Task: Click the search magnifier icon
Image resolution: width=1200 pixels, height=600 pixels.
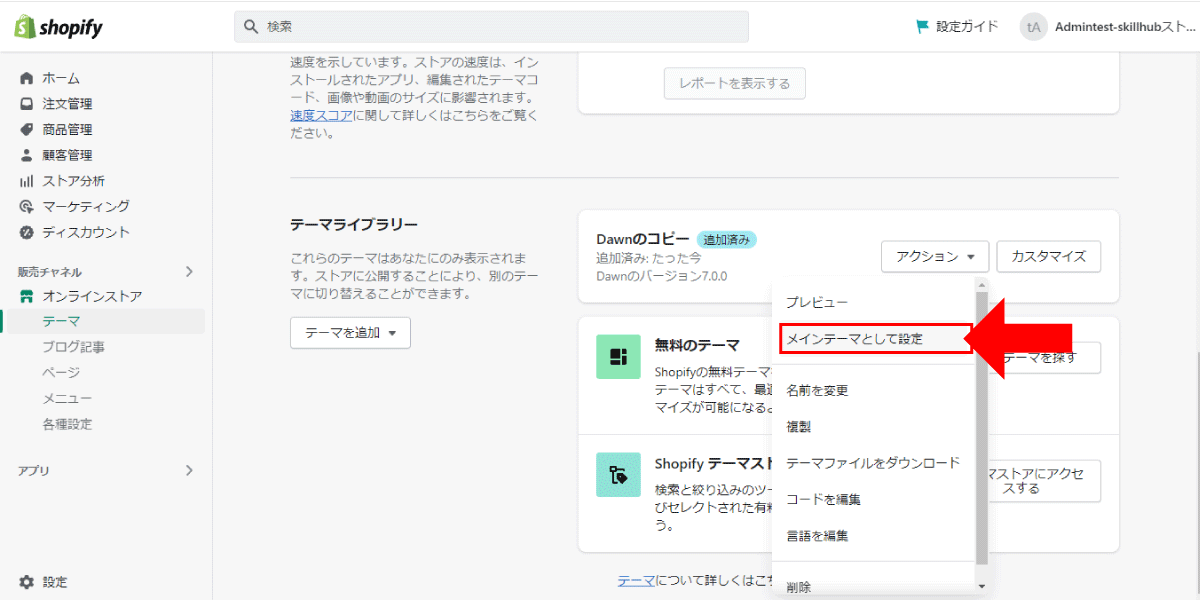Action: [251, 27]
